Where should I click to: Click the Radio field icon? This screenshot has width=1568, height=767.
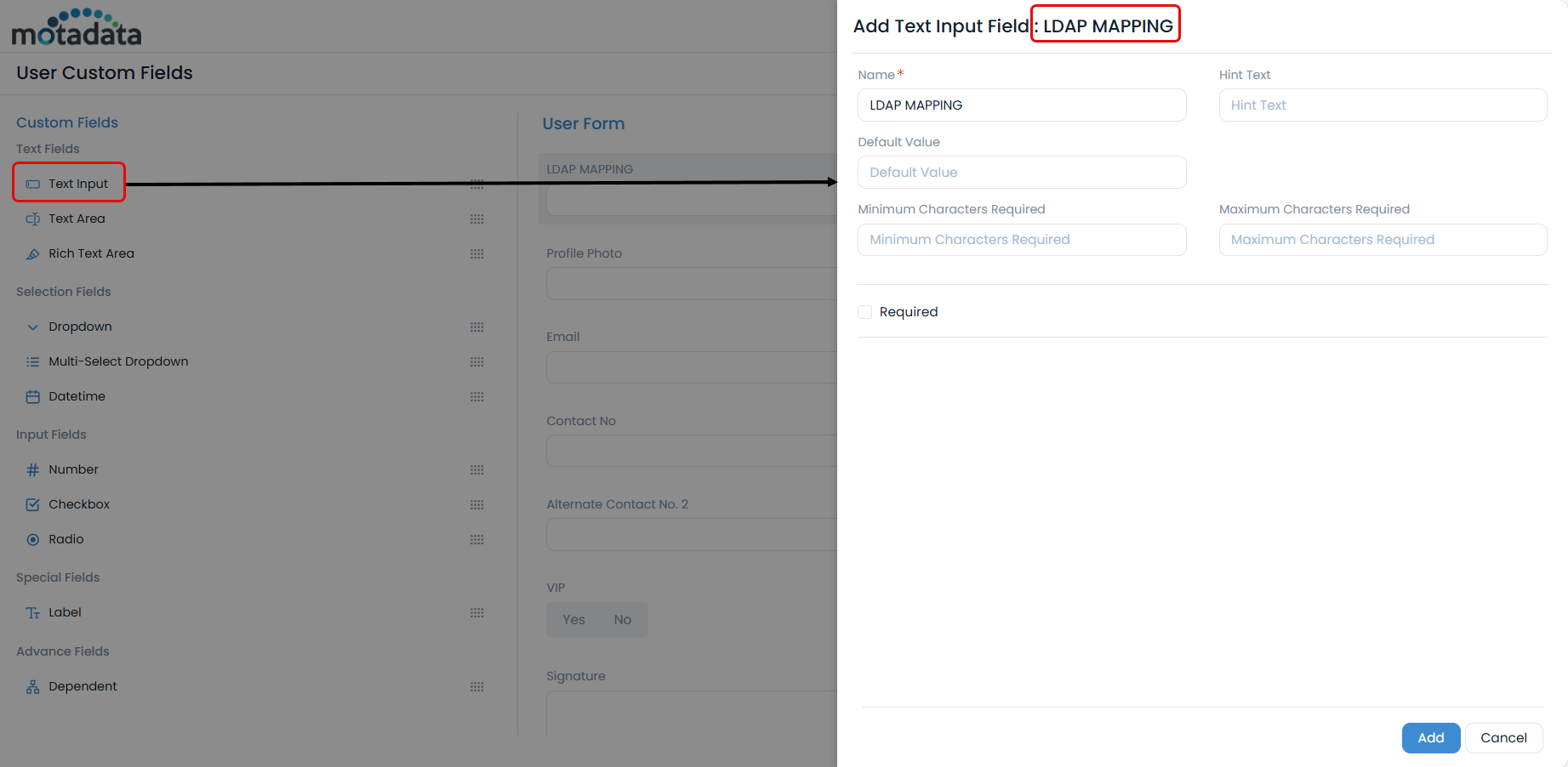tap(33, 540)
